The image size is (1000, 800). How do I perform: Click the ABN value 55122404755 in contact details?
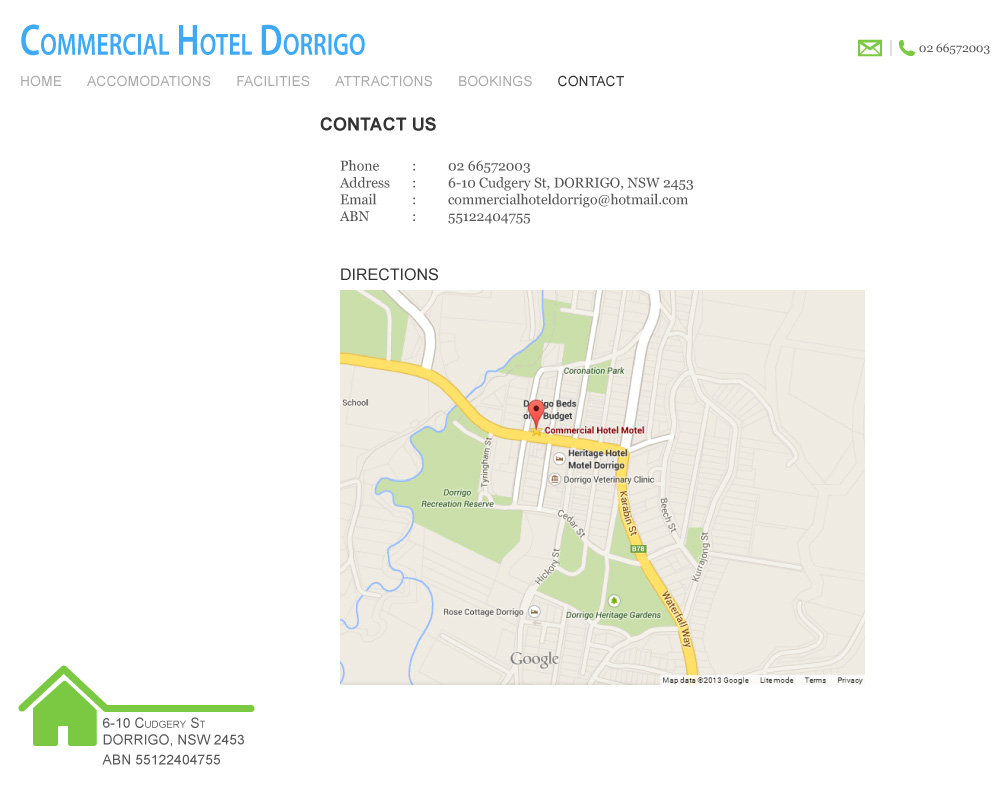coord(489,218)
